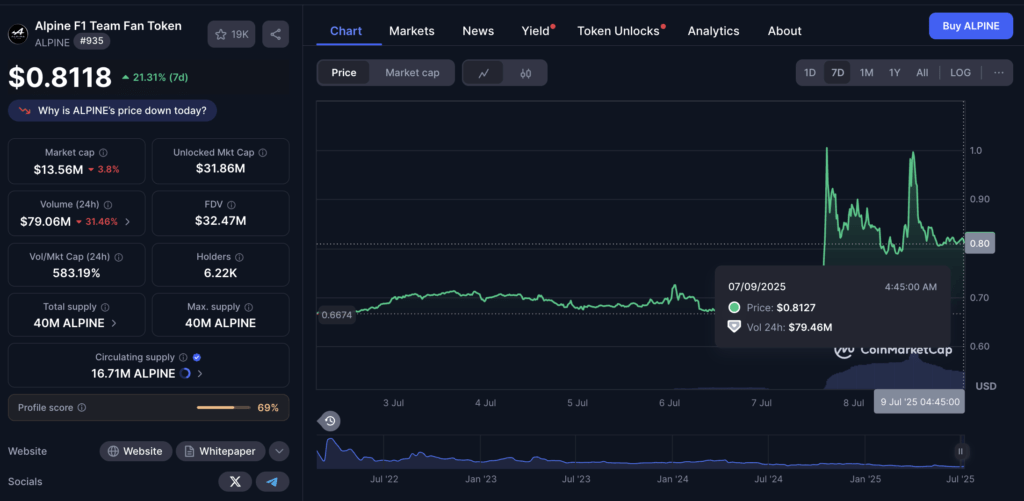Click Why is ALPINE's price down today?
The height and width of the screenshot is (501, 1024).
tap(112, 110)
